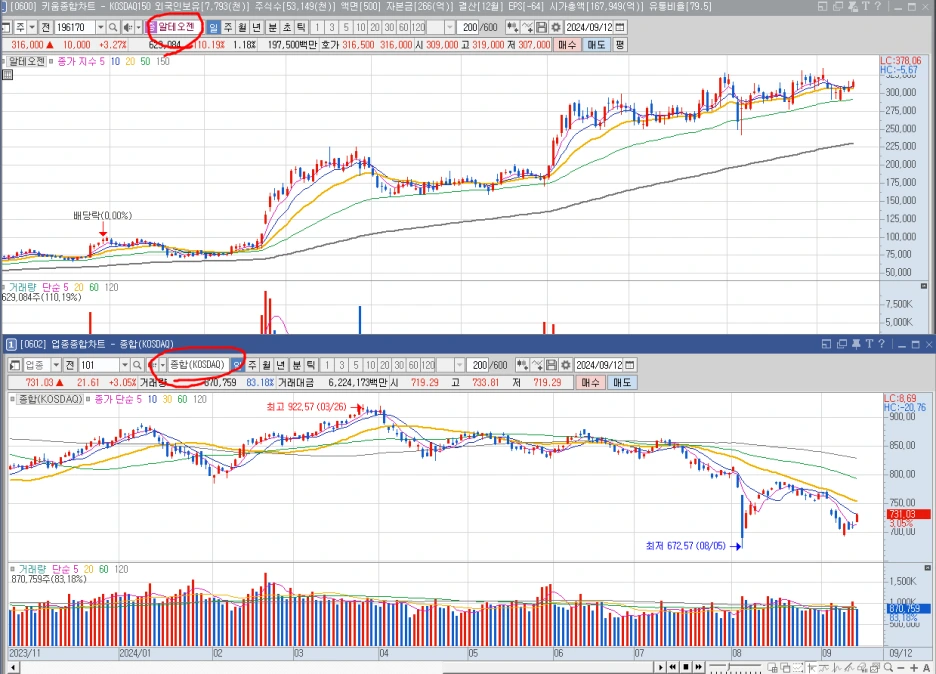Image resolution: width=936 pixels, height=674 pixels.
Task: Click the chart overlay tool icon in top toolbar
Action: pyautogui.click(x=527, y=27)
